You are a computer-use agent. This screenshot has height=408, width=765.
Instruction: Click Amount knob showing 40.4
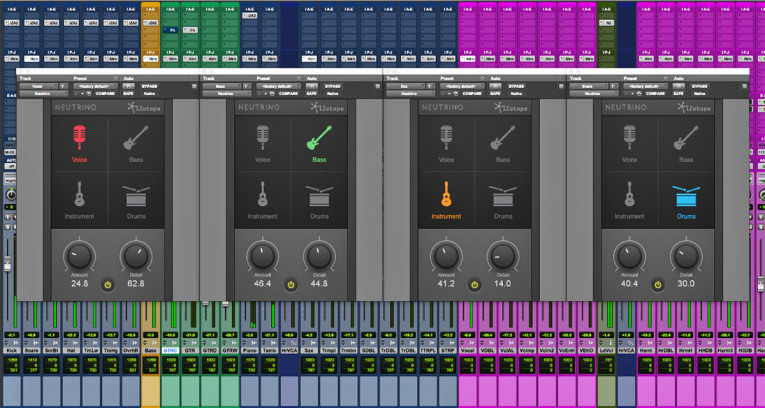point(630,256)
